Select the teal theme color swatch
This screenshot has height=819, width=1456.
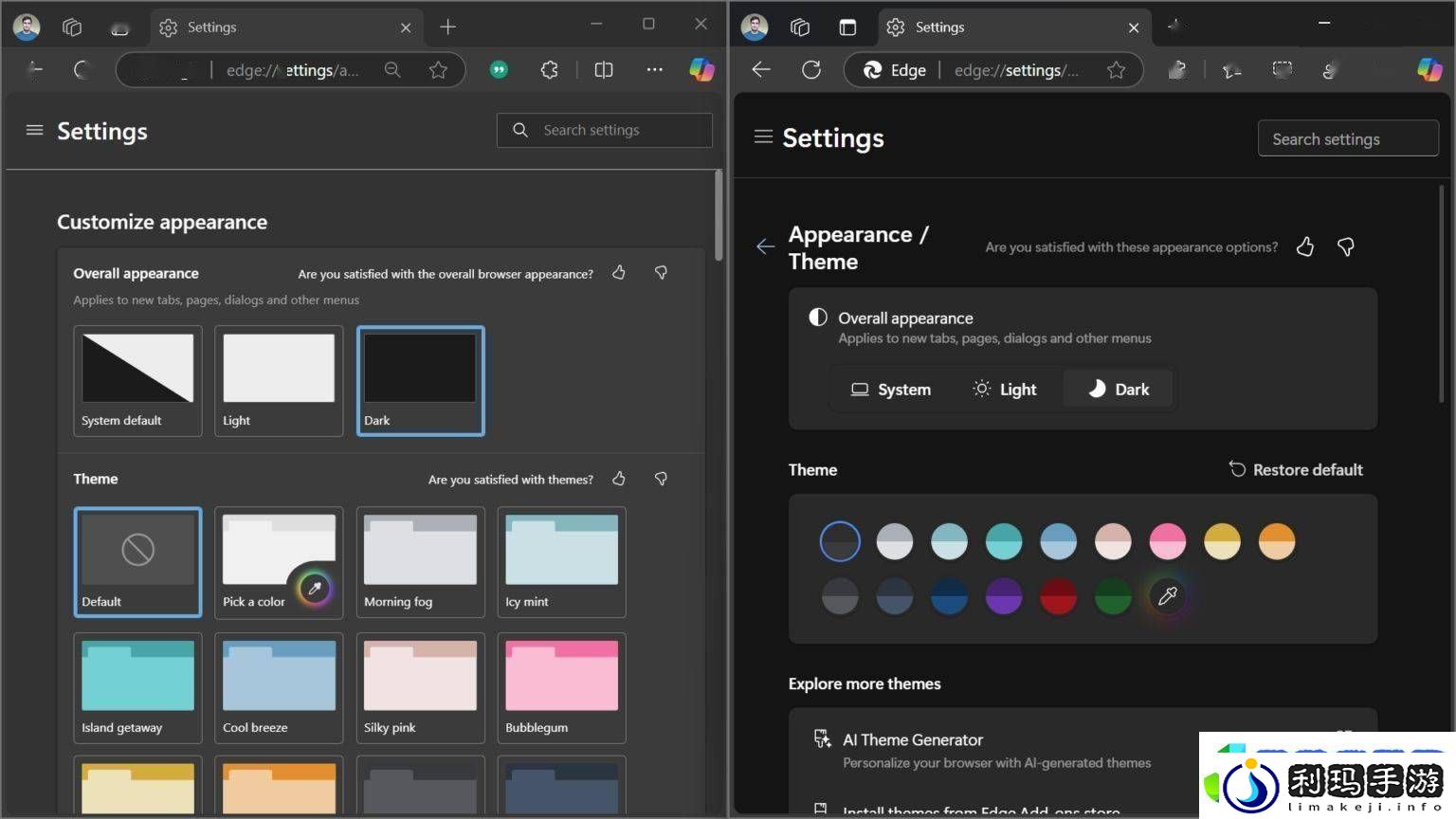(1003, 541)
